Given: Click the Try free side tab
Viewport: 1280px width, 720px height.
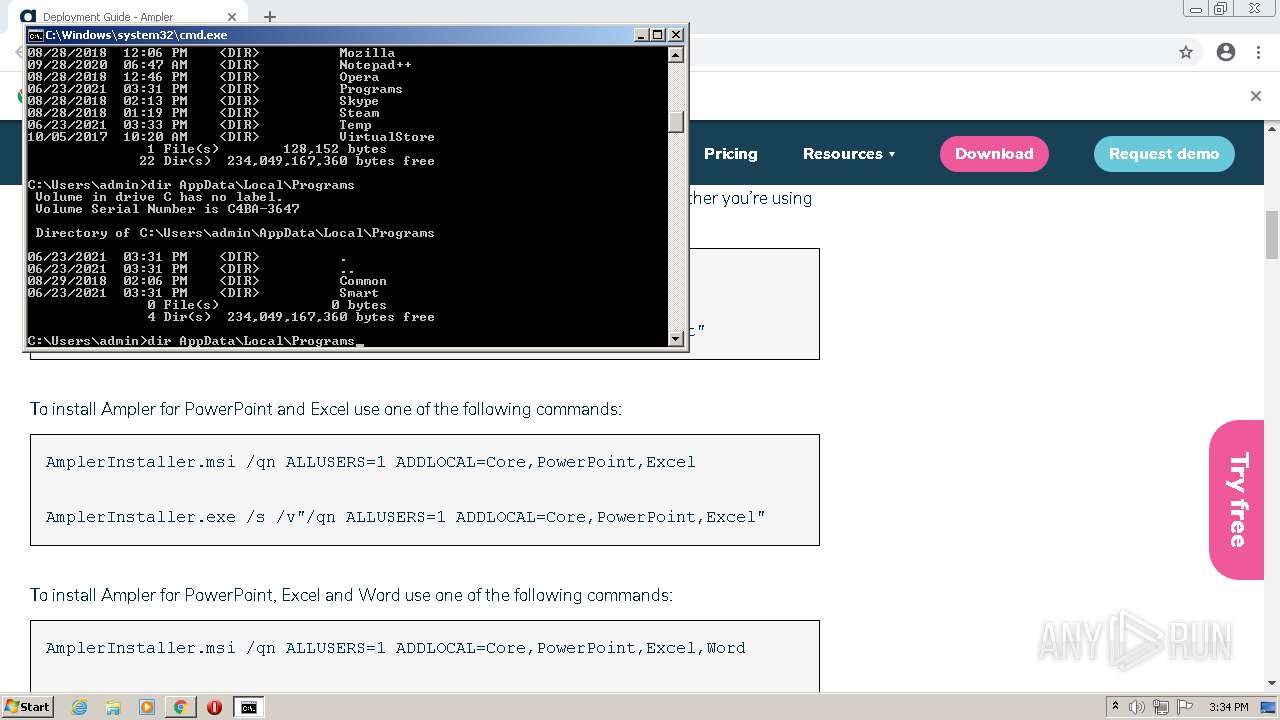Looking at the screenshot, I should [x=1237, y=500].
